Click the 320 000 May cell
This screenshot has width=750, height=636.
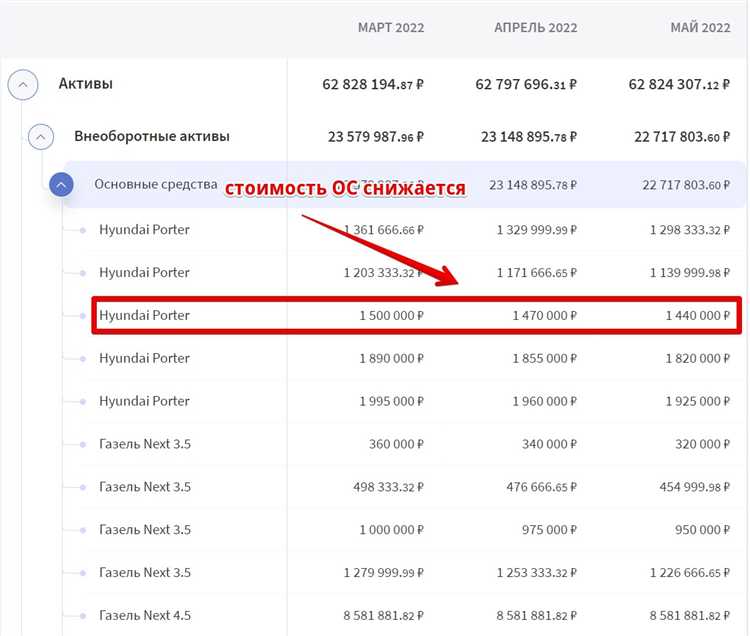pos(702,444)
